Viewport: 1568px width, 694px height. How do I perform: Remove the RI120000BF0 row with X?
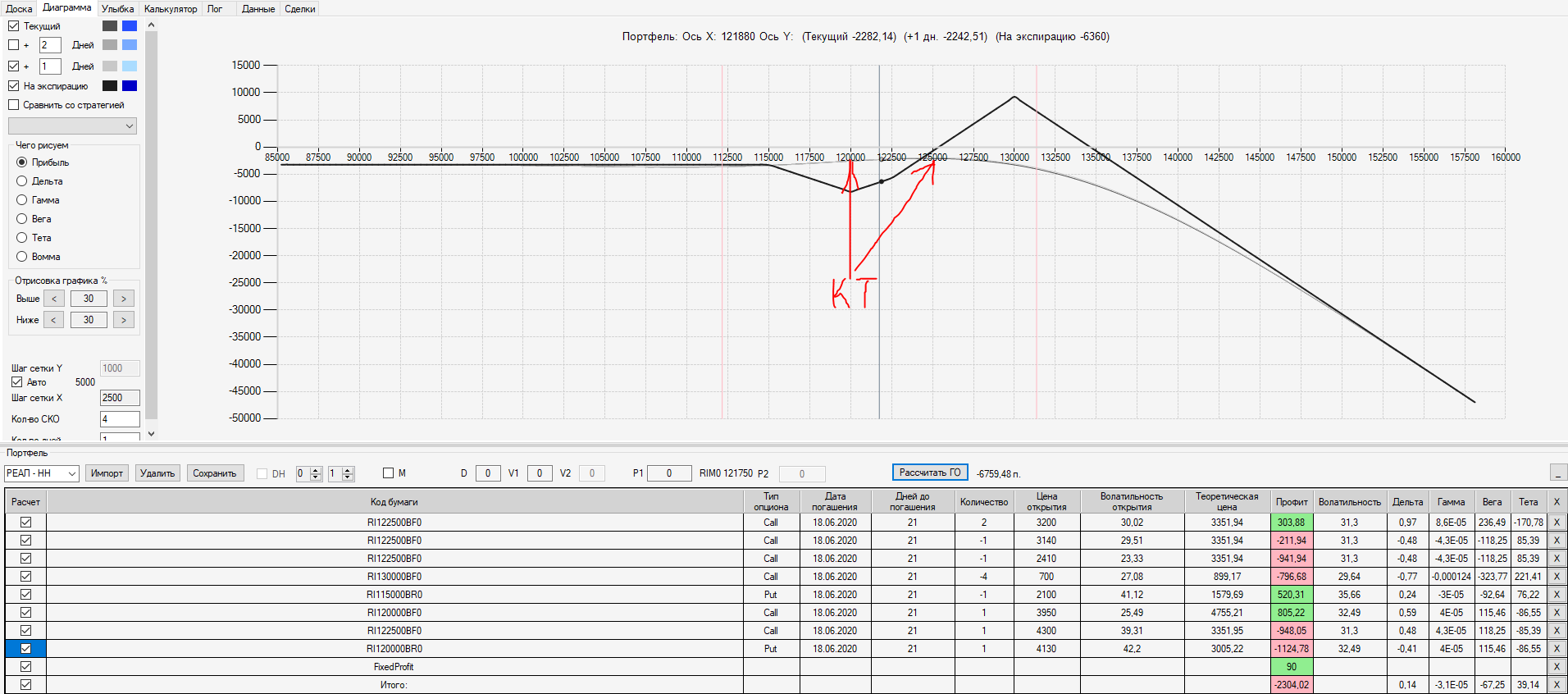(x=1557, y=613)
